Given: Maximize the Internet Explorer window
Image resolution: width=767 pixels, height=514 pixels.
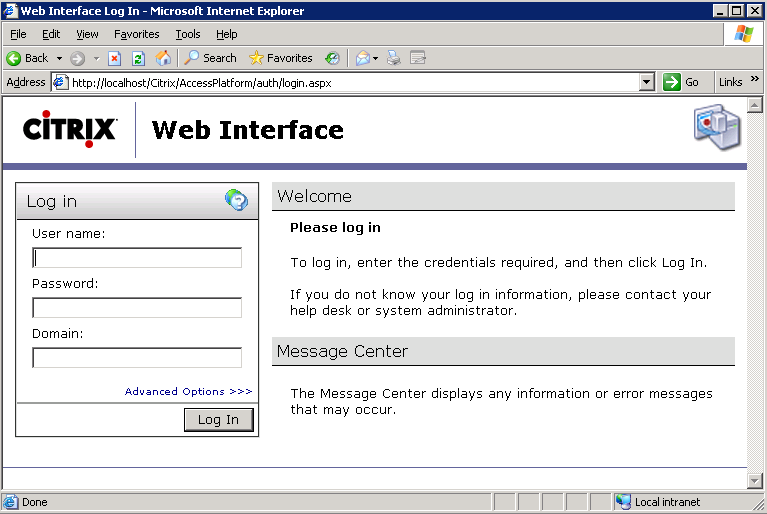Looking at the screenshot, I should (x=736, y=11).
